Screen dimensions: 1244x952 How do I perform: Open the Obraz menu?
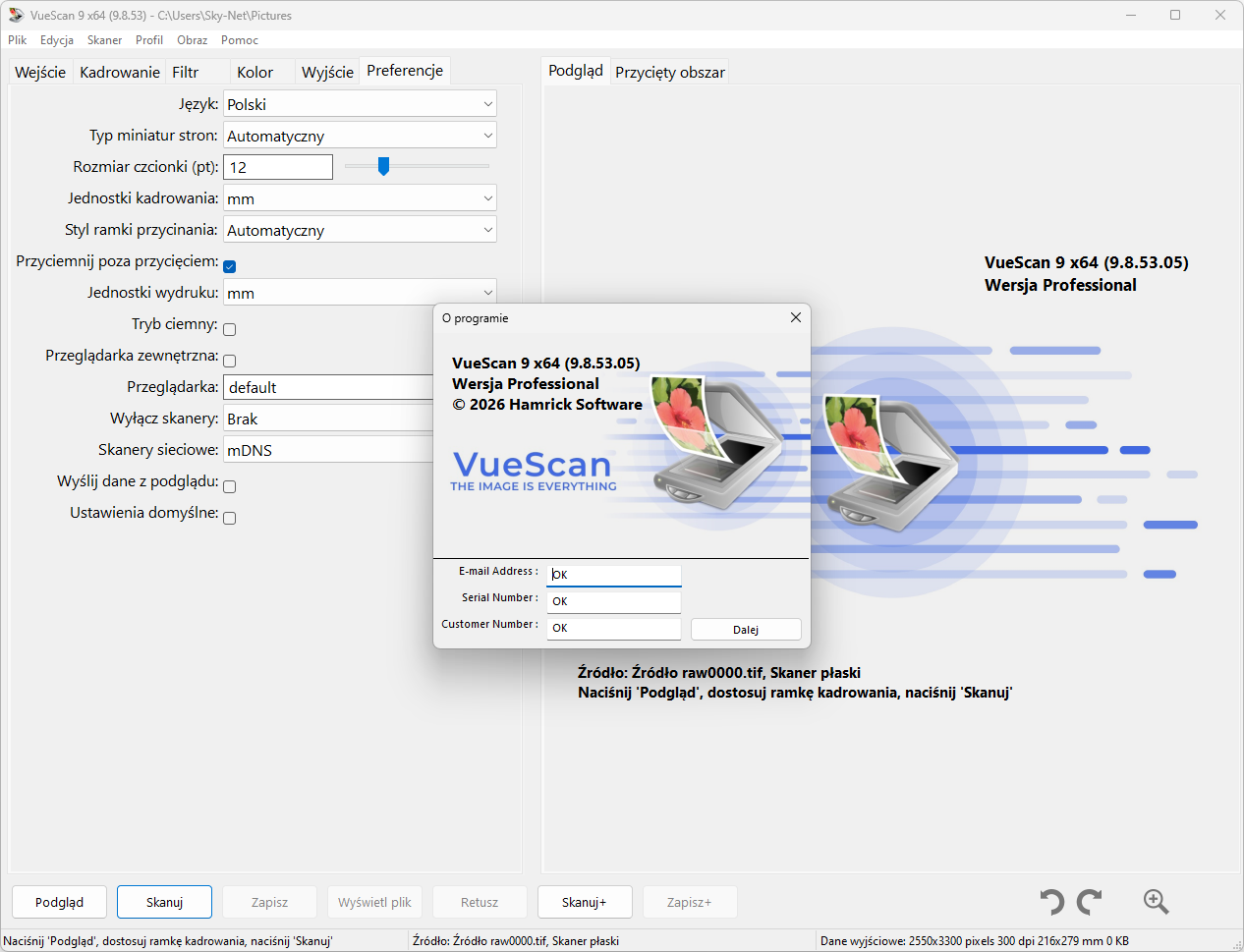click(x=192, y=40)
